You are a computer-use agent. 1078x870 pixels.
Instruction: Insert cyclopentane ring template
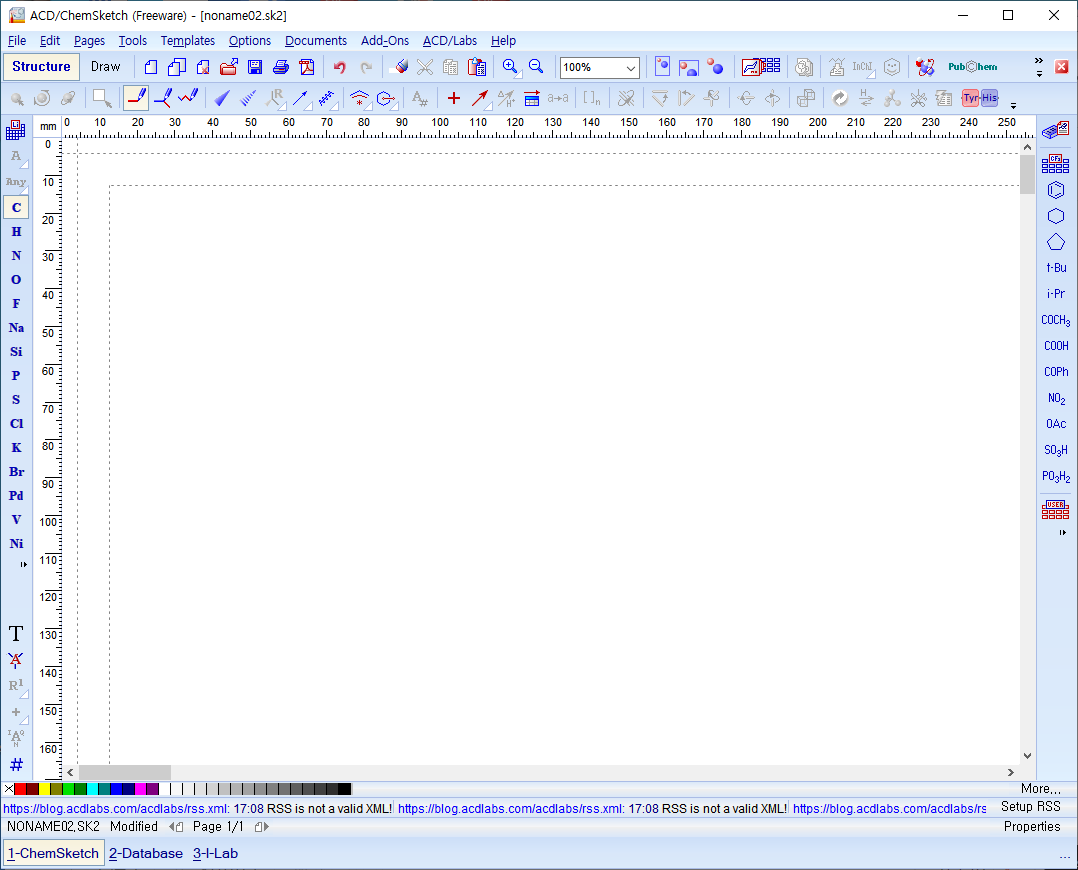pyautogui.click(x=1056, y=242)
